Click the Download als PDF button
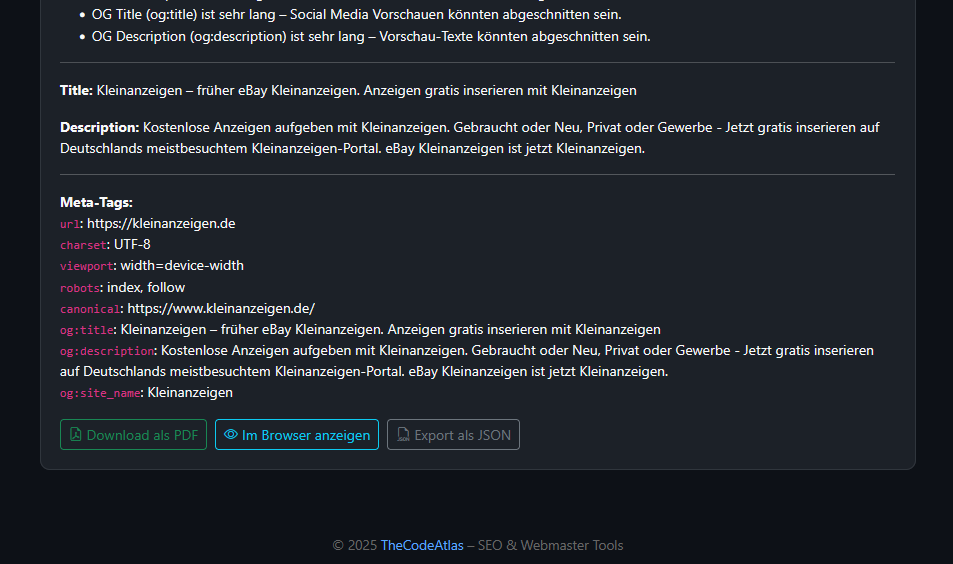 (133, 435)
